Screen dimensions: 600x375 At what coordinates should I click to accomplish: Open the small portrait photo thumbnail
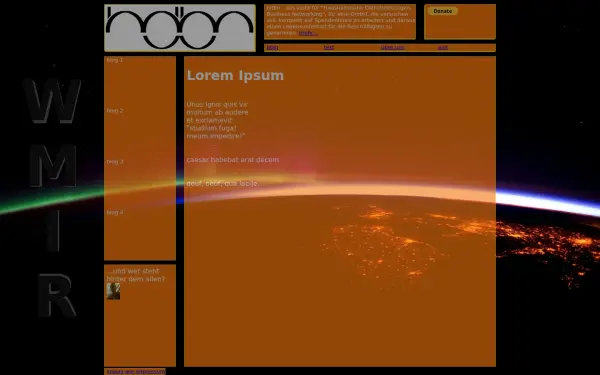tap(113, 291)
